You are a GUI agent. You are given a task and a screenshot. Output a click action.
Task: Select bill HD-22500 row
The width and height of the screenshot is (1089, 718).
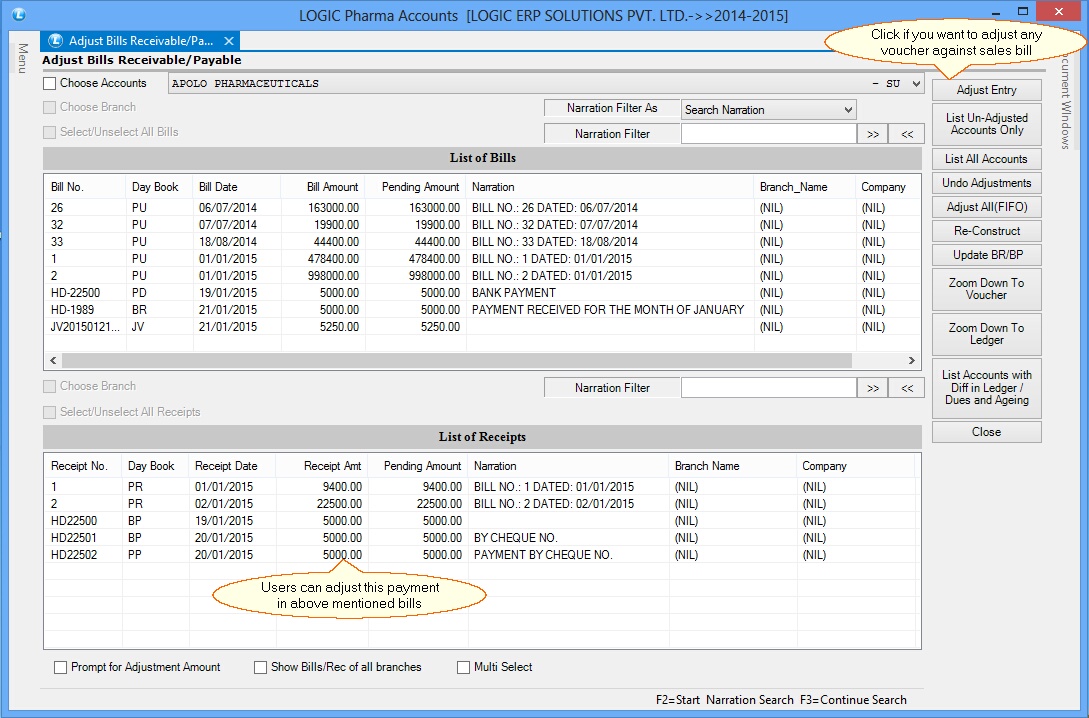click(483, 293)
